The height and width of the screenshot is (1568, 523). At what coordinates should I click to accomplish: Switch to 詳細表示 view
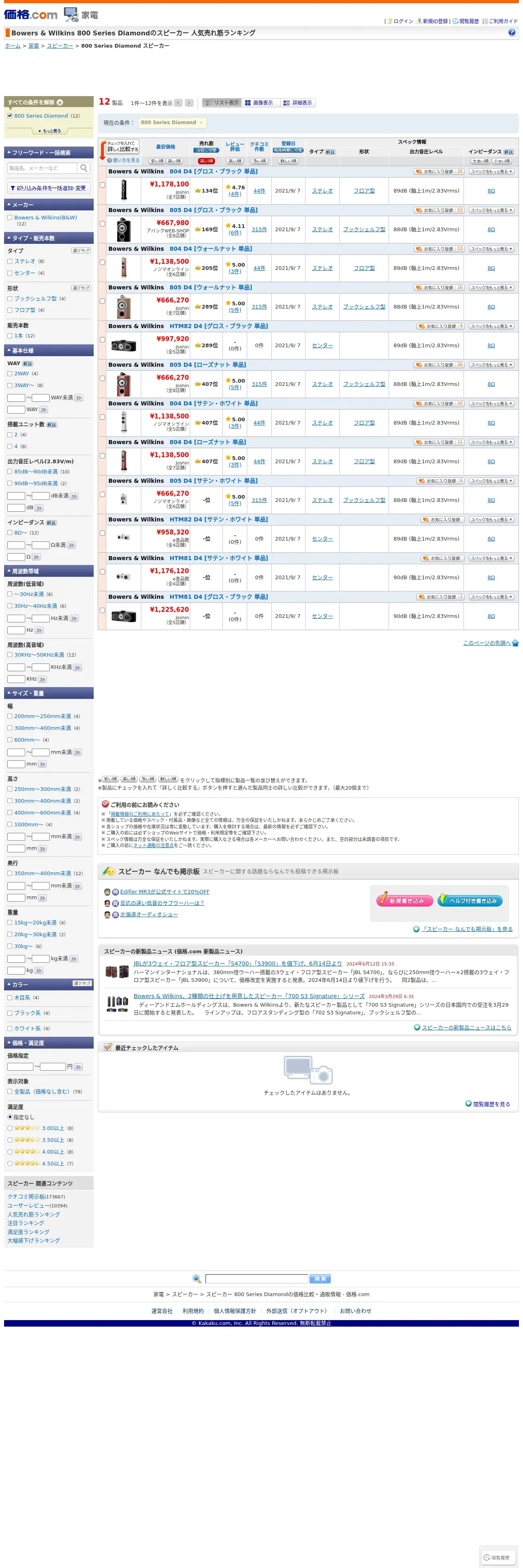298,103
